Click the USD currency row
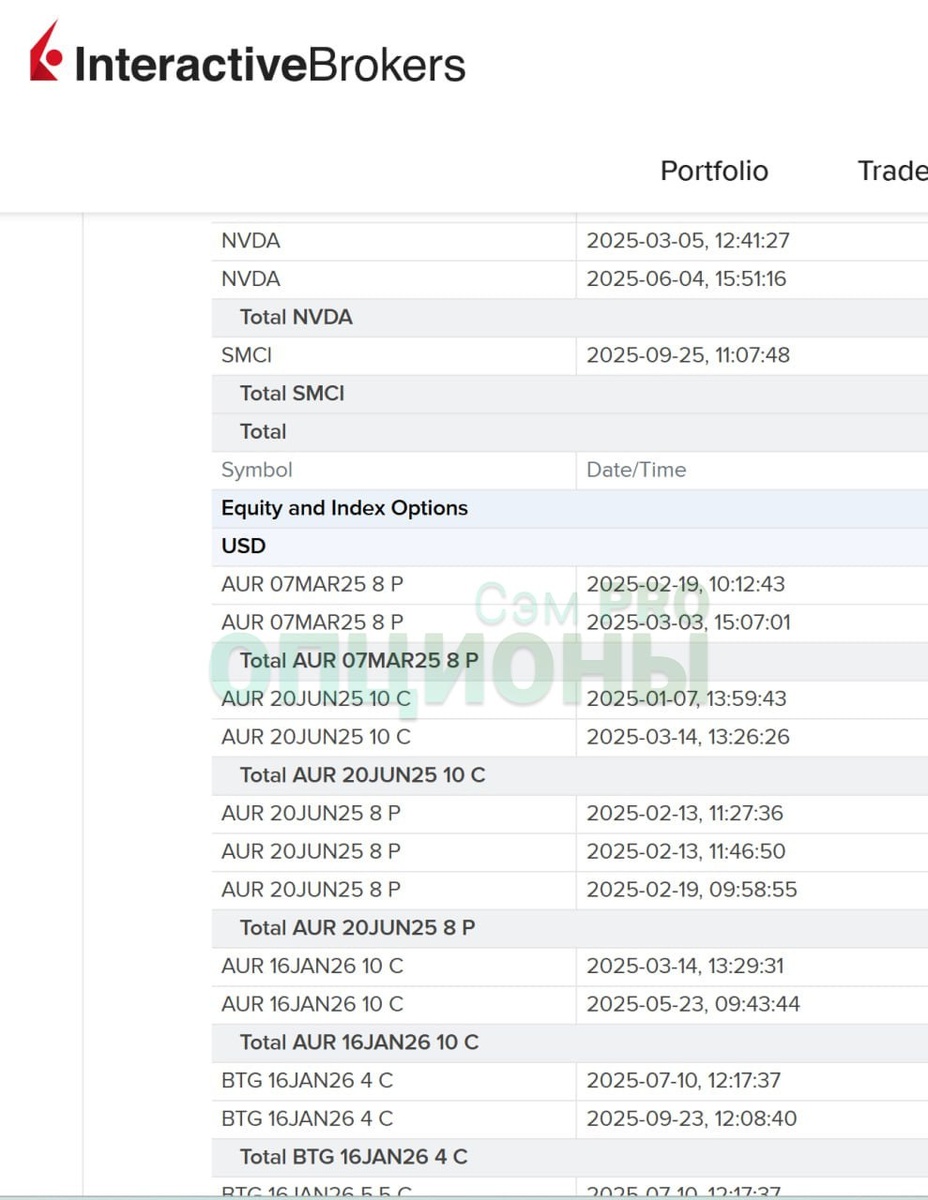 (x=570, y=546)
